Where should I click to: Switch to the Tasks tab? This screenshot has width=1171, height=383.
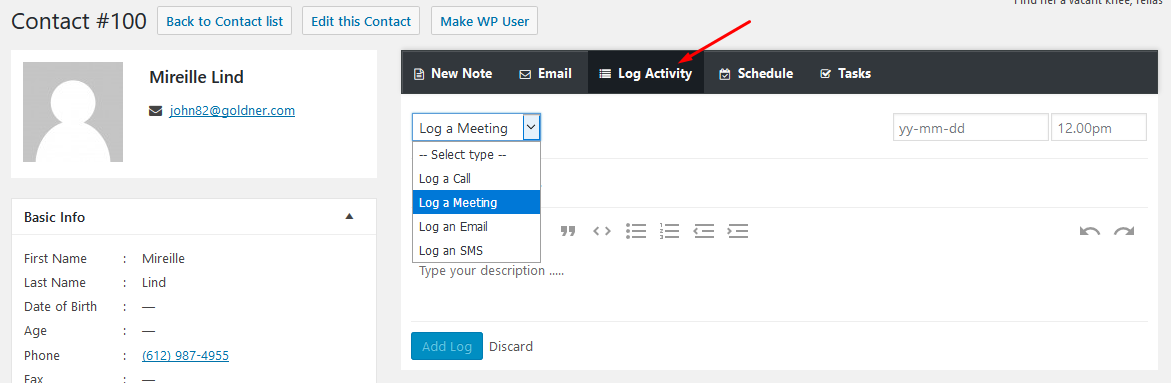coord(845,73)
